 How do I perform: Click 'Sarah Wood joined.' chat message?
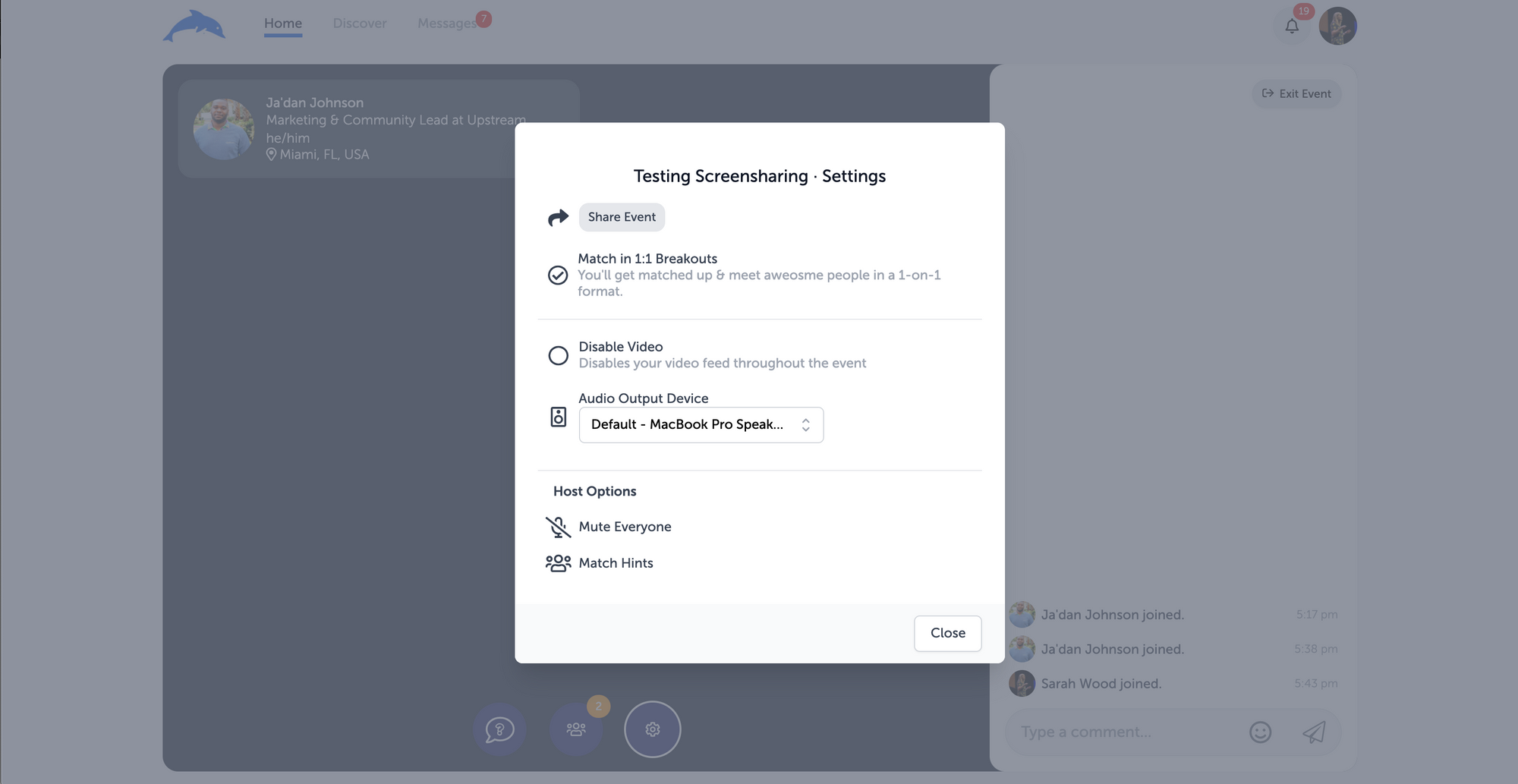(x=1101, y=684)
